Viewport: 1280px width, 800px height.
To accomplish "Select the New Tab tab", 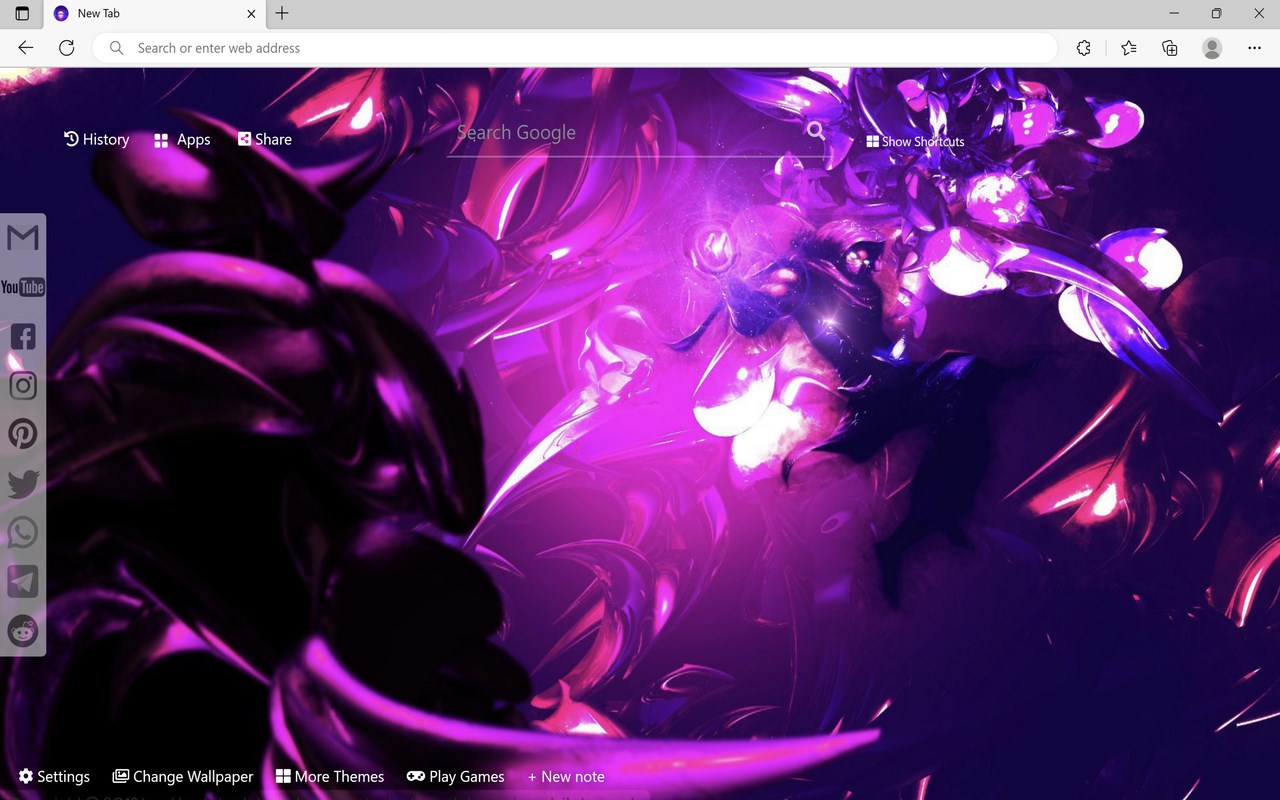I will coord(155,14).
